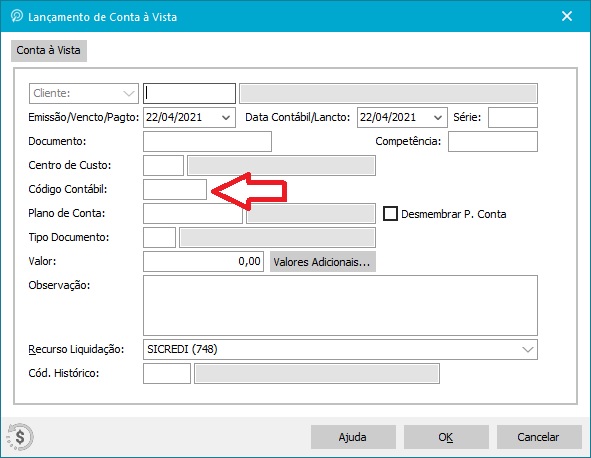Viewport: 591px width, 458px height.
Task: Click the Centro de Custo code field
Action: [163, 165]
